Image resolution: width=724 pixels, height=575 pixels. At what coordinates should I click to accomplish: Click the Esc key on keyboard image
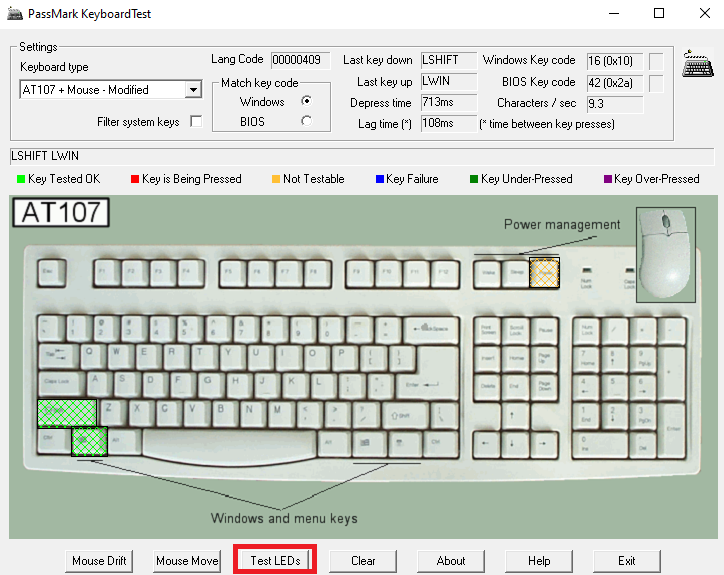pyautogui.click(x=50, y=272)
